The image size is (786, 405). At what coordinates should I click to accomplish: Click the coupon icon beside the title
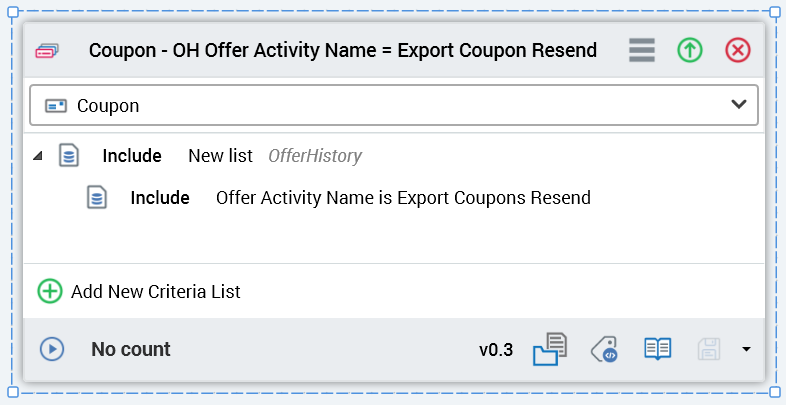pos(49,50)
